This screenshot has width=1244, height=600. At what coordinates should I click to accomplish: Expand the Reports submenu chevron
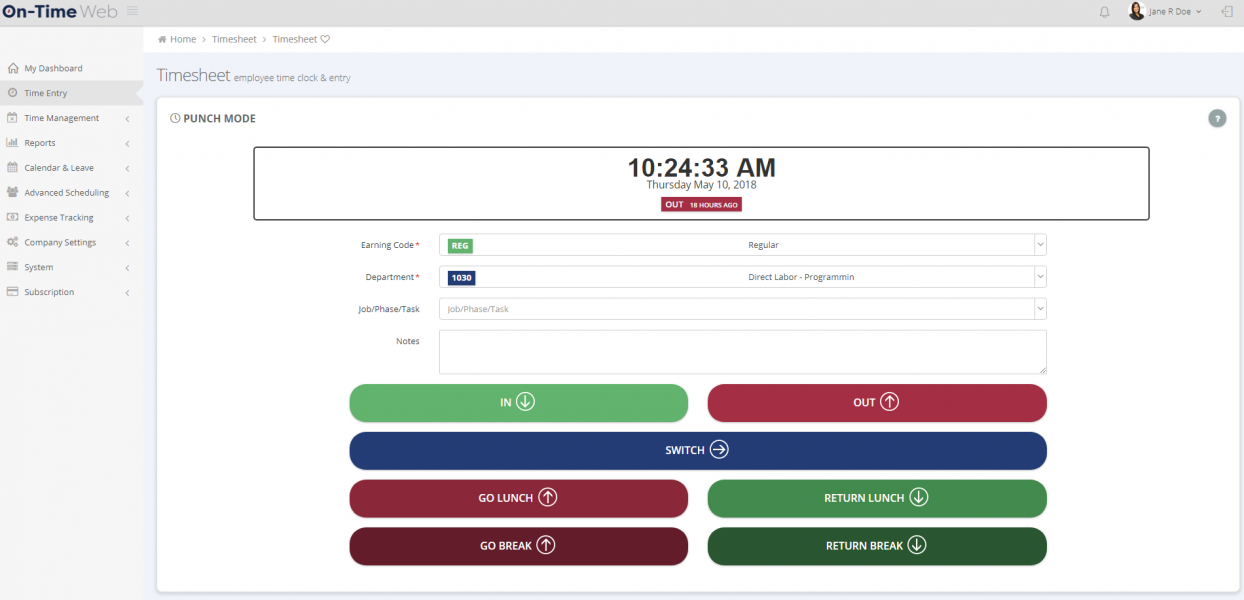tap(128, 144)
